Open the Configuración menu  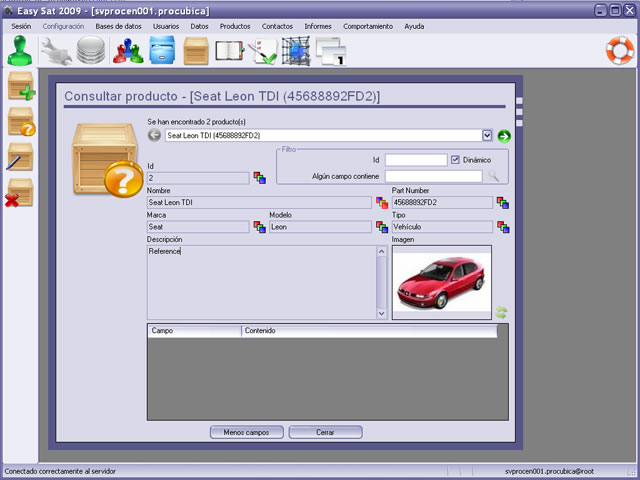[63, 26]
